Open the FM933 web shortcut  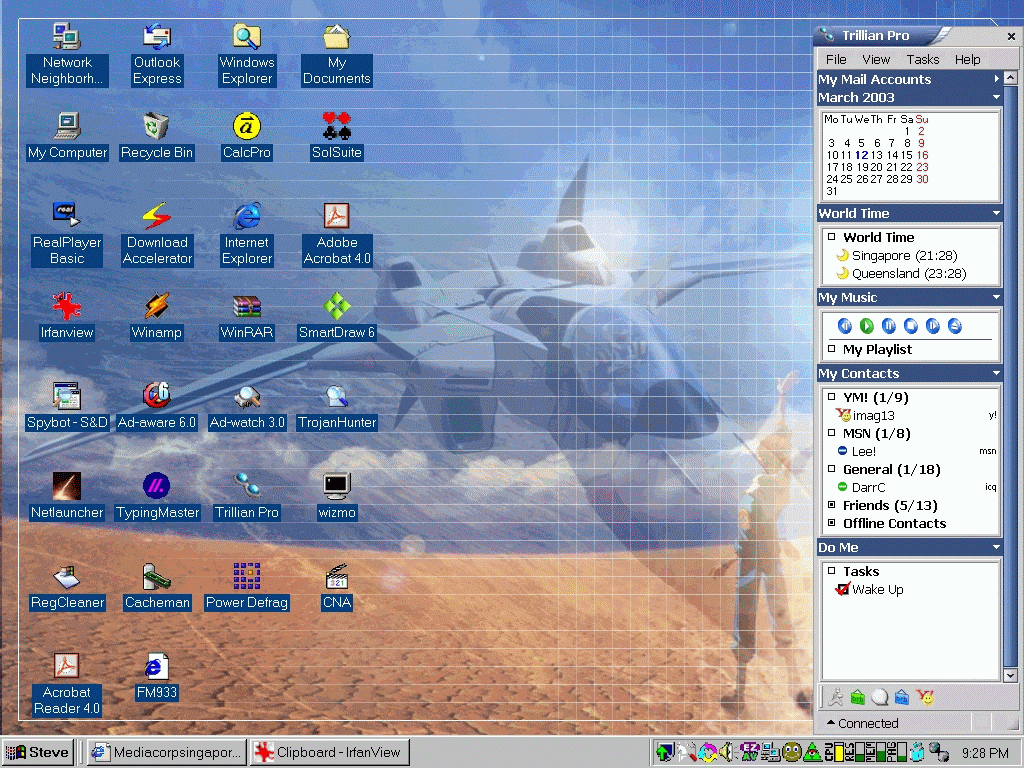point(157,677)
